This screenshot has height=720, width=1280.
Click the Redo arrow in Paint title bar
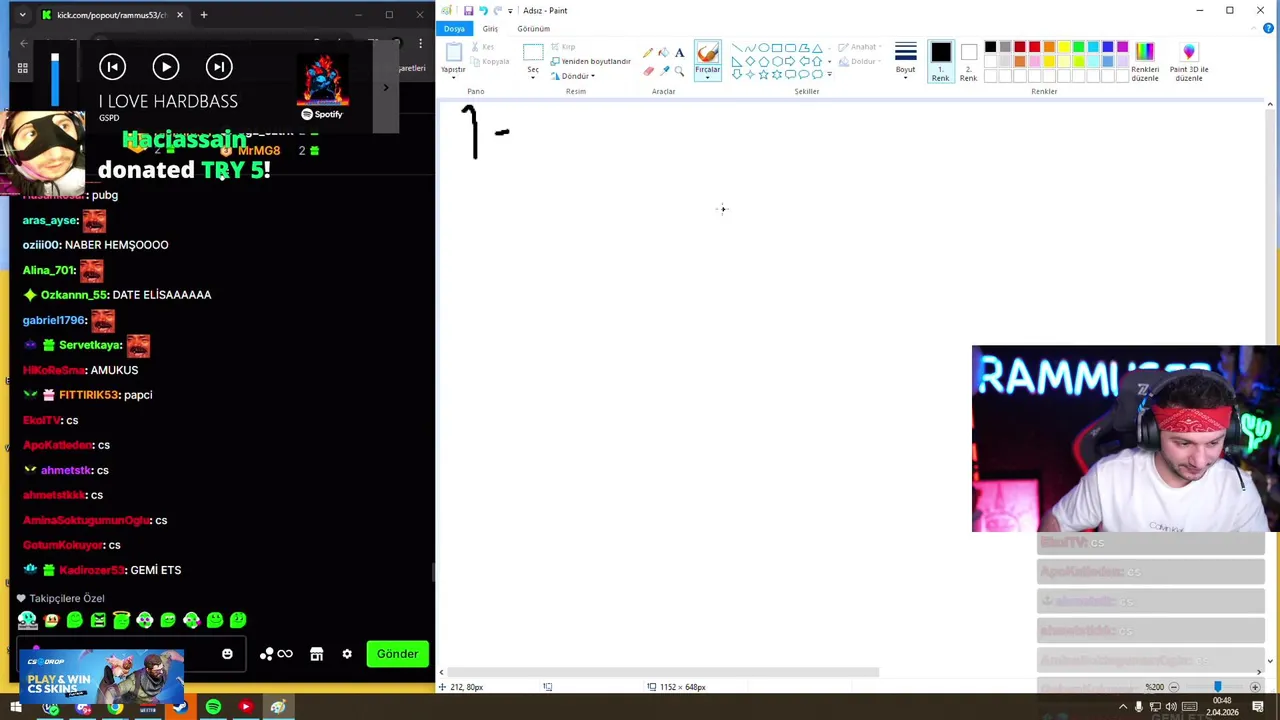[497, 10]
